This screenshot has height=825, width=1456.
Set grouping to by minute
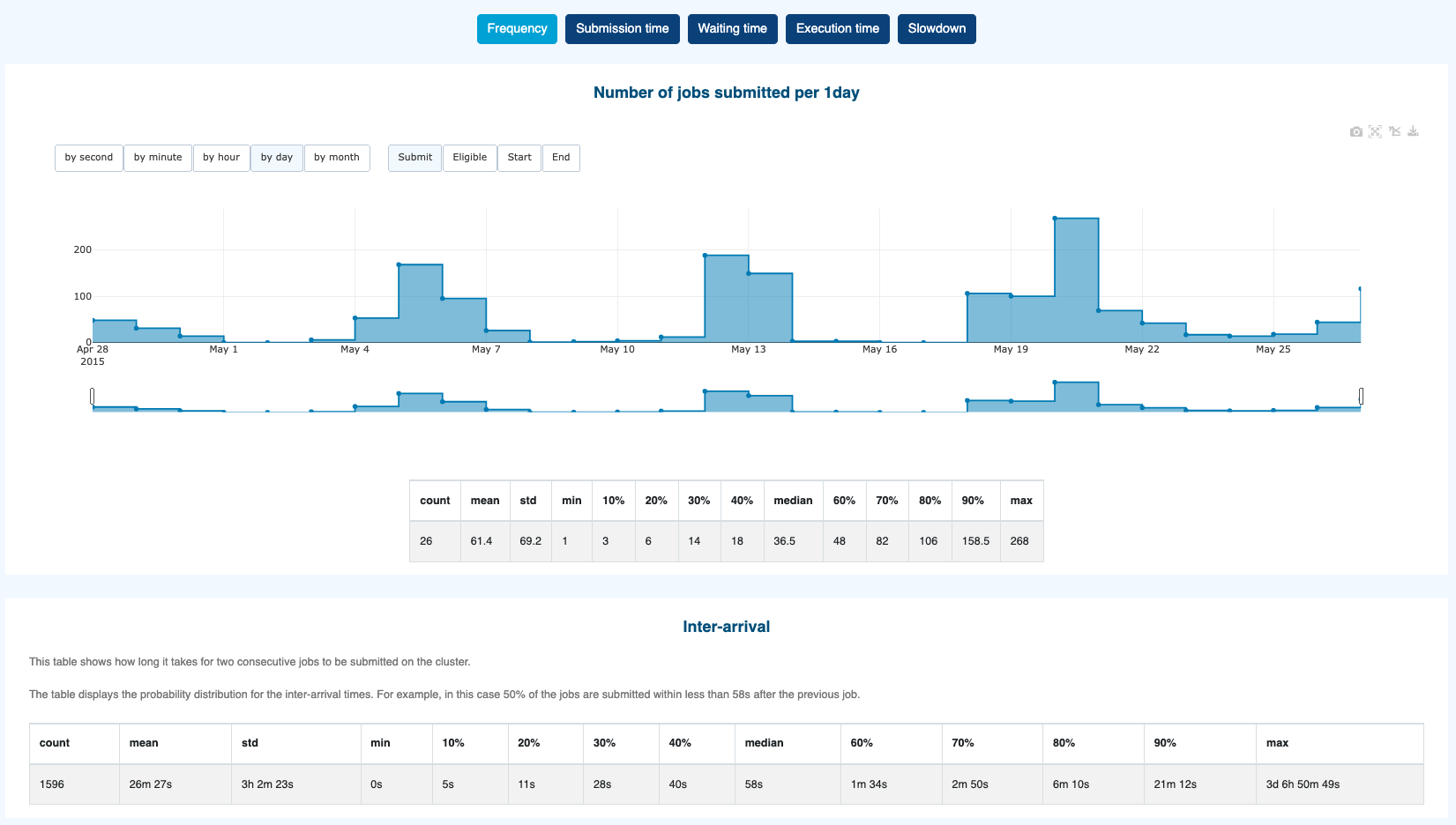pos(158,158)
